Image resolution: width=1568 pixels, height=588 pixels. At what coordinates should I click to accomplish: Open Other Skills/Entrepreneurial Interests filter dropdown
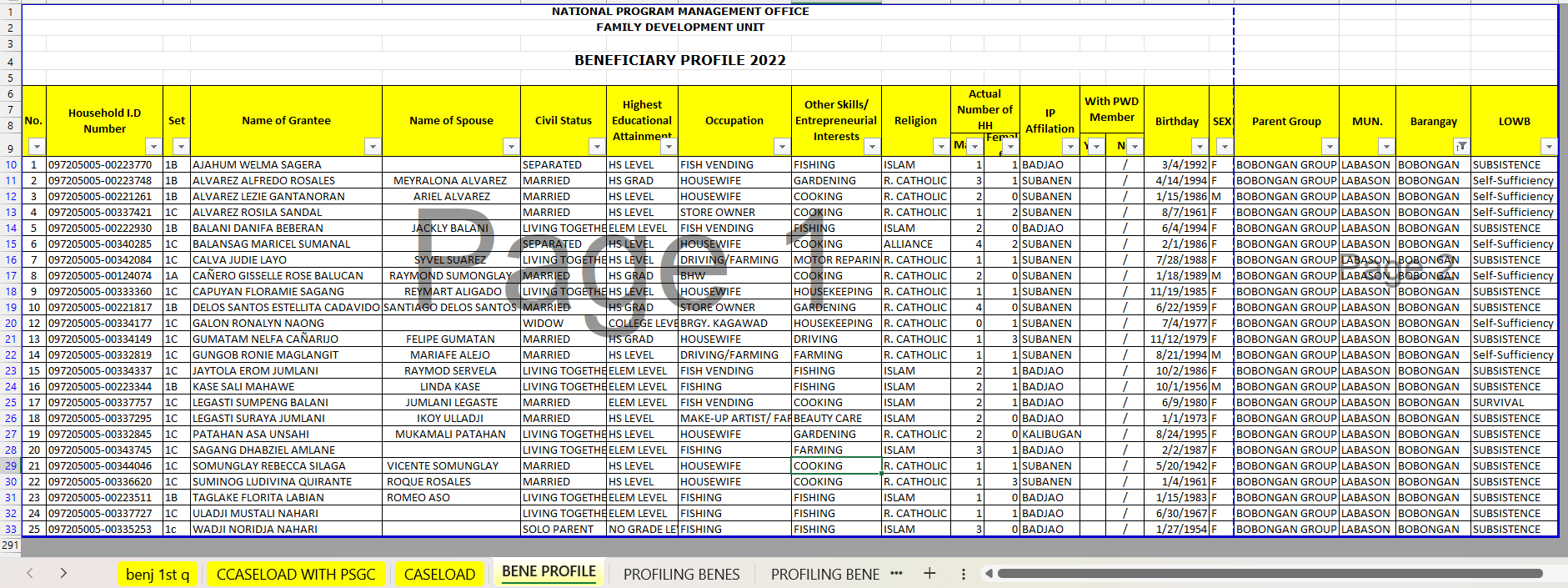click(872, 147)
